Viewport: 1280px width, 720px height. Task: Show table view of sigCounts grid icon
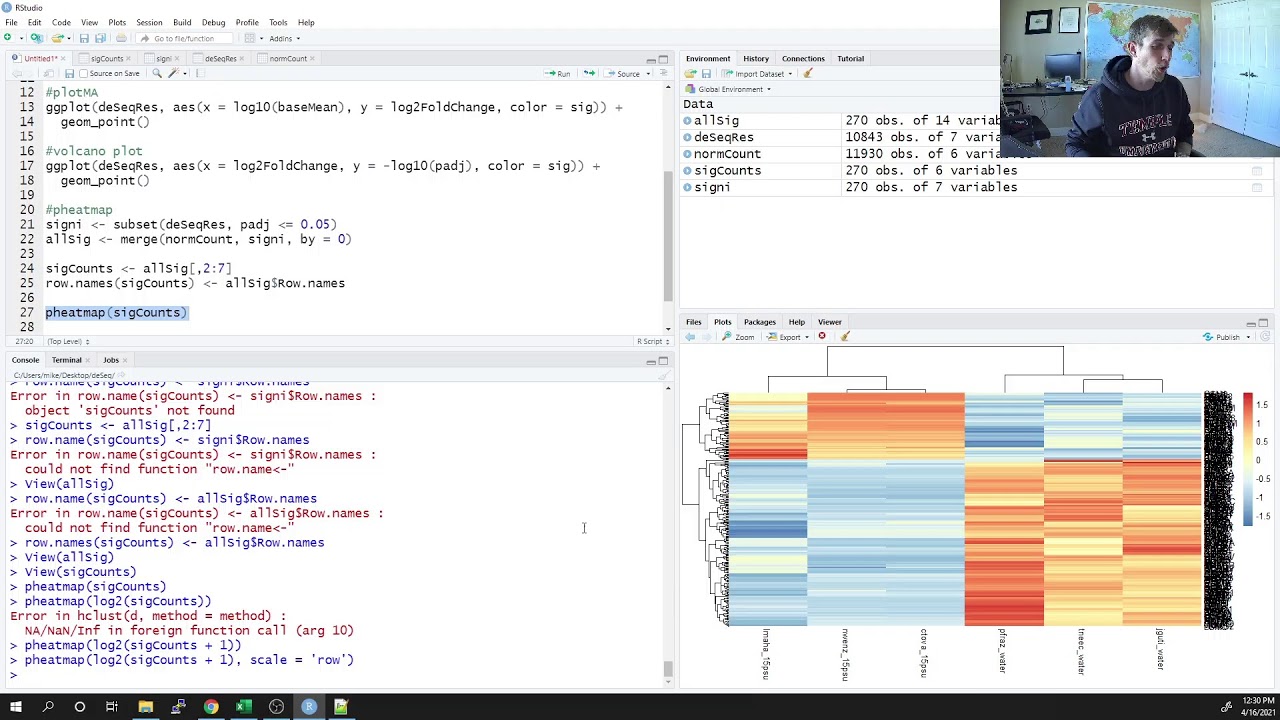1256,171
